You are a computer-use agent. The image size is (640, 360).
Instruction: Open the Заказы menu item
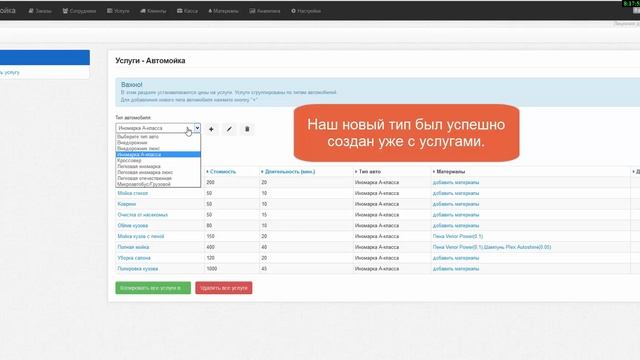coord(40,11)
